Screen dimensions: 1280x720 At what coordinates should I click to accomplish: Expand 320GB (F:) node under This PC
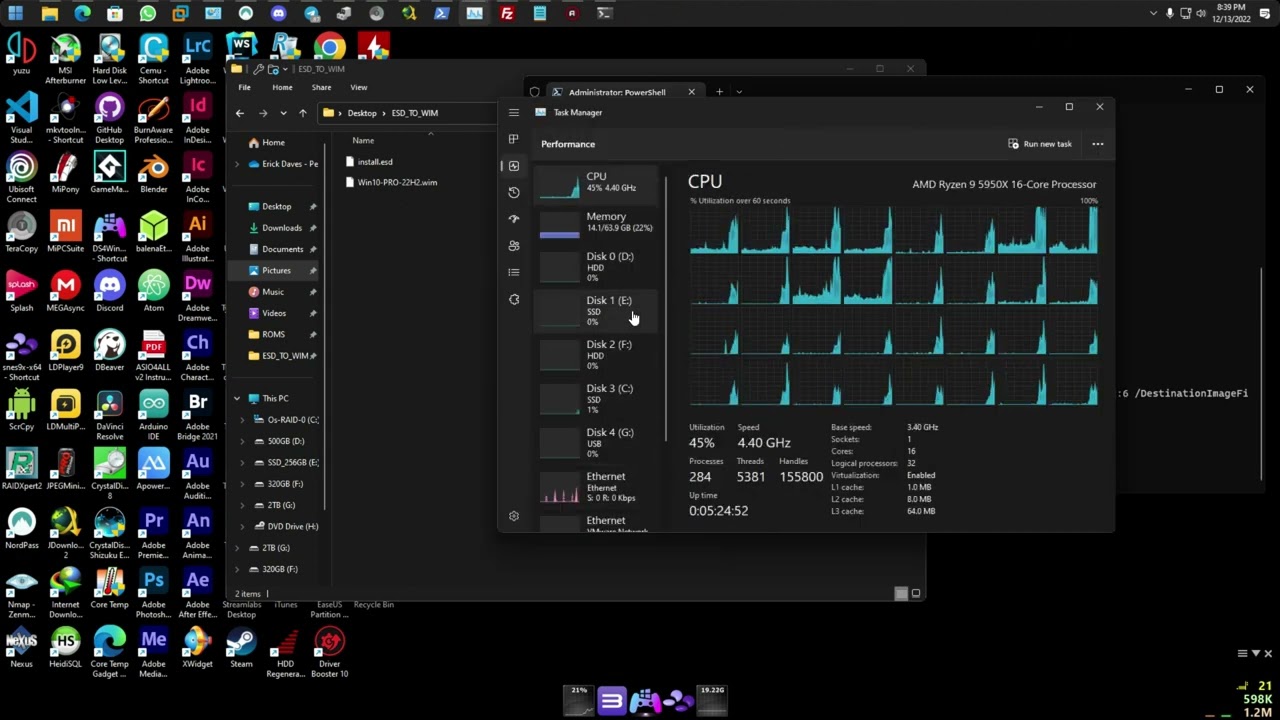tap(242, 484)
